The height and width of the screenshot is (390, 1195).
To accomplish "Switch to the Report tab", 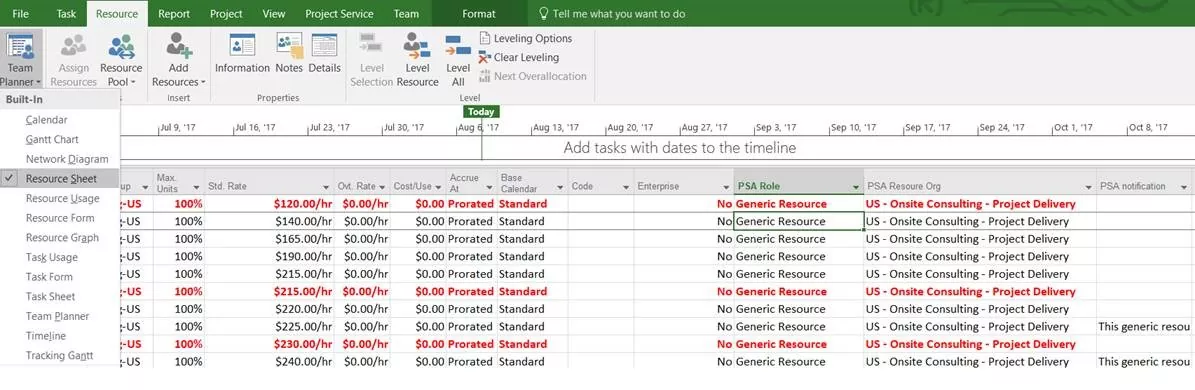I will tap(175, 14).
